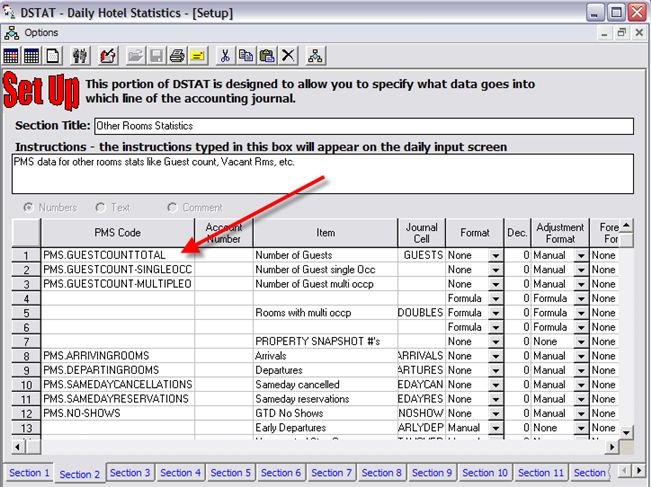
Task: Click the black X delete icon
Action: coord(288,56)
